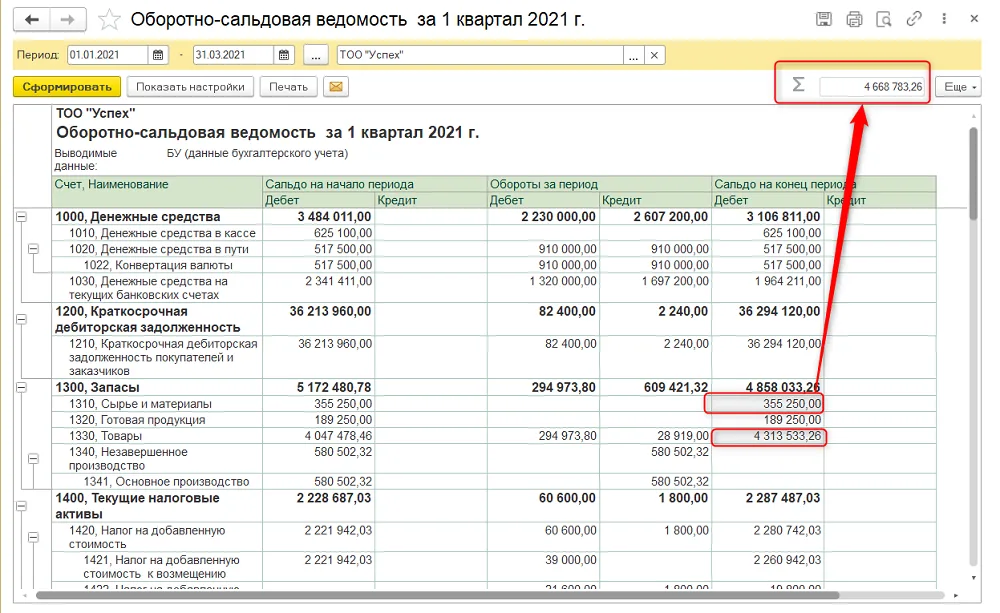Viewport: 1000px width, 613px height.
Task: Click the end date field 31.03.2021
Action: 233,55
